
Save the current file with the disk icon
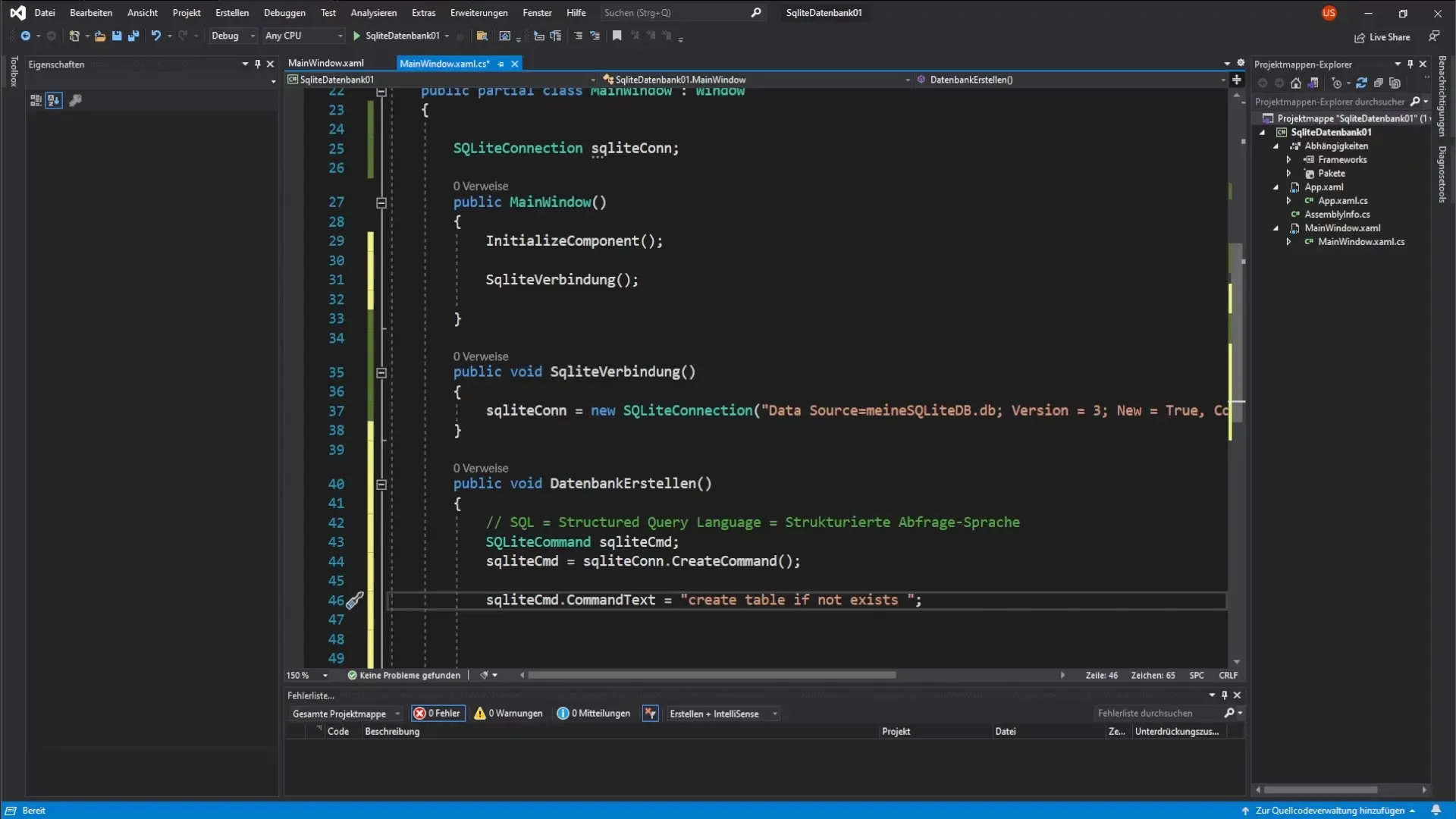117,36
